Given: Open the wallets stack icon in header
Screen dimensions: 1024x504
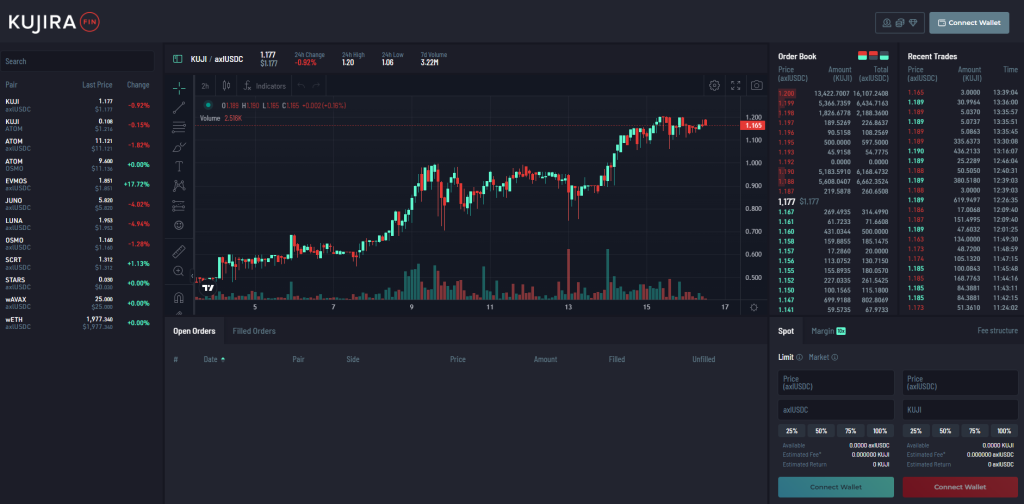Looking at the screenshot, I should pyautogui.click(x=900, y=23).
